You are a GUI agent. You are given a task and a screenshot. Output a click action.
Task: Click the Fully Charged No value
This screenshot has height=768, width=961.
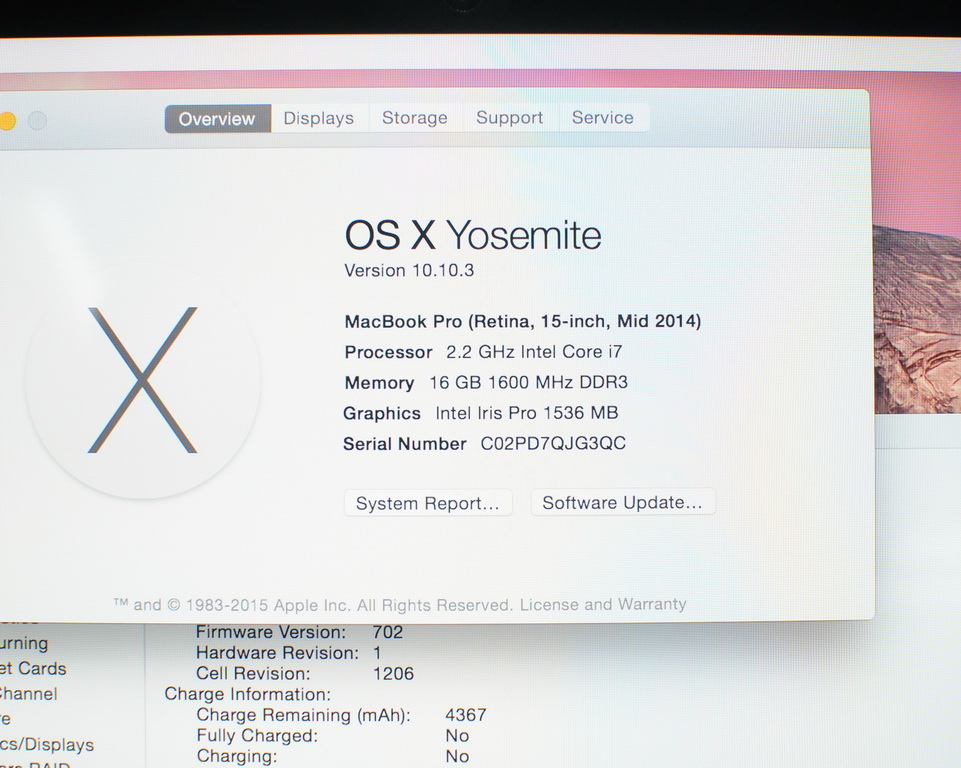(457, 736)
